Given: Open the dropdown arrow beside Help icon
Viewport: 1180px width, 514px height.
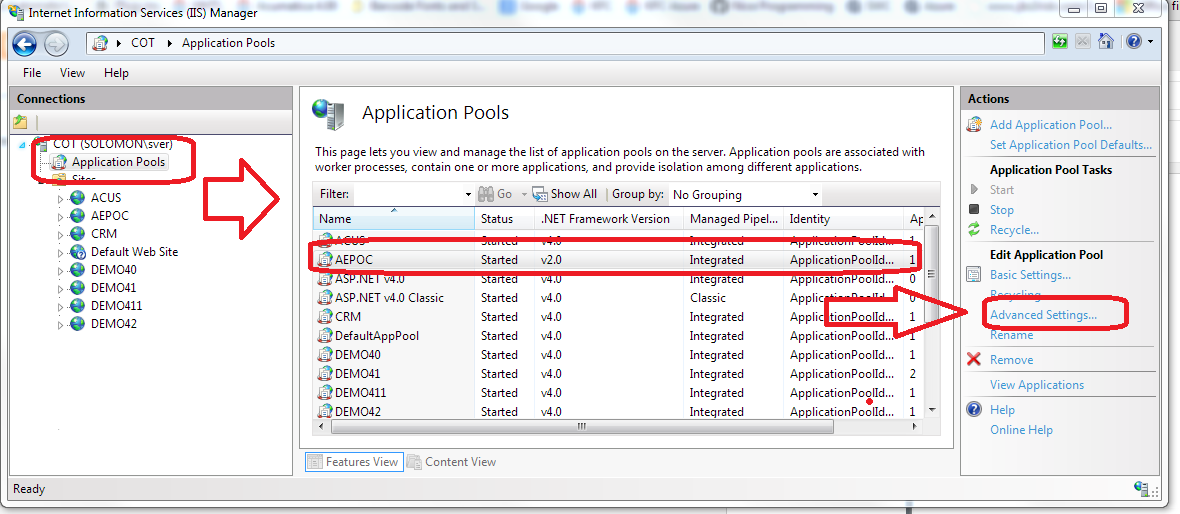Looking at the screenshot, I should pyautogui.click(x=1151, y=42).
